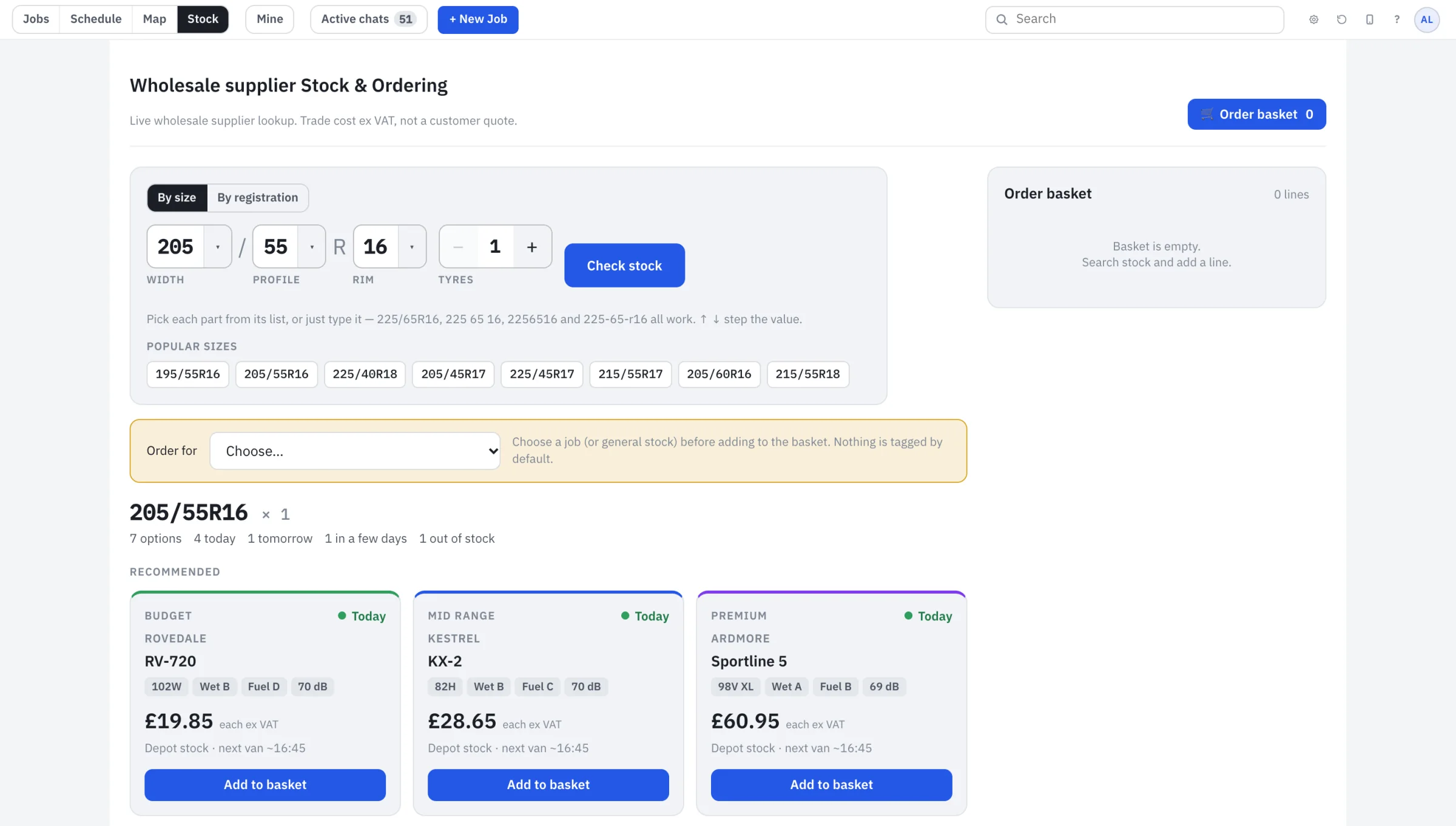This screenshot has width=1456, height=826.
Task: Decrease tyre quantity with minus button
Action: point(458,247)
